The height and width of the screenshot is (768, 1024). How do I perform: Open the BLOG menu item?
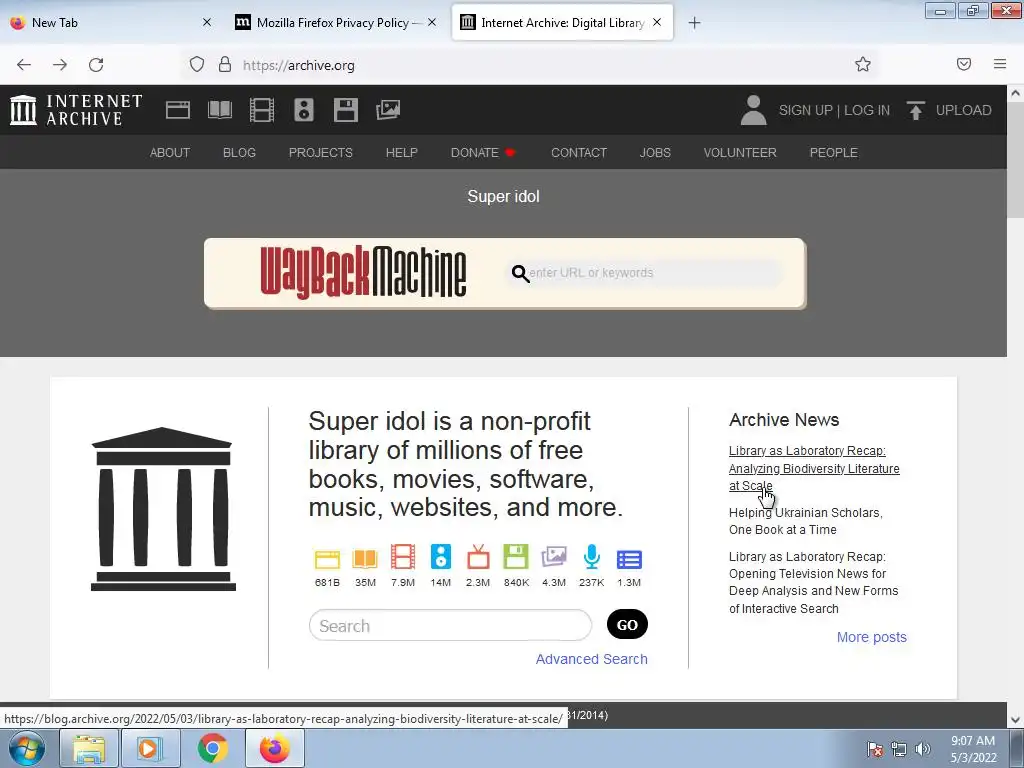point(239,152)
